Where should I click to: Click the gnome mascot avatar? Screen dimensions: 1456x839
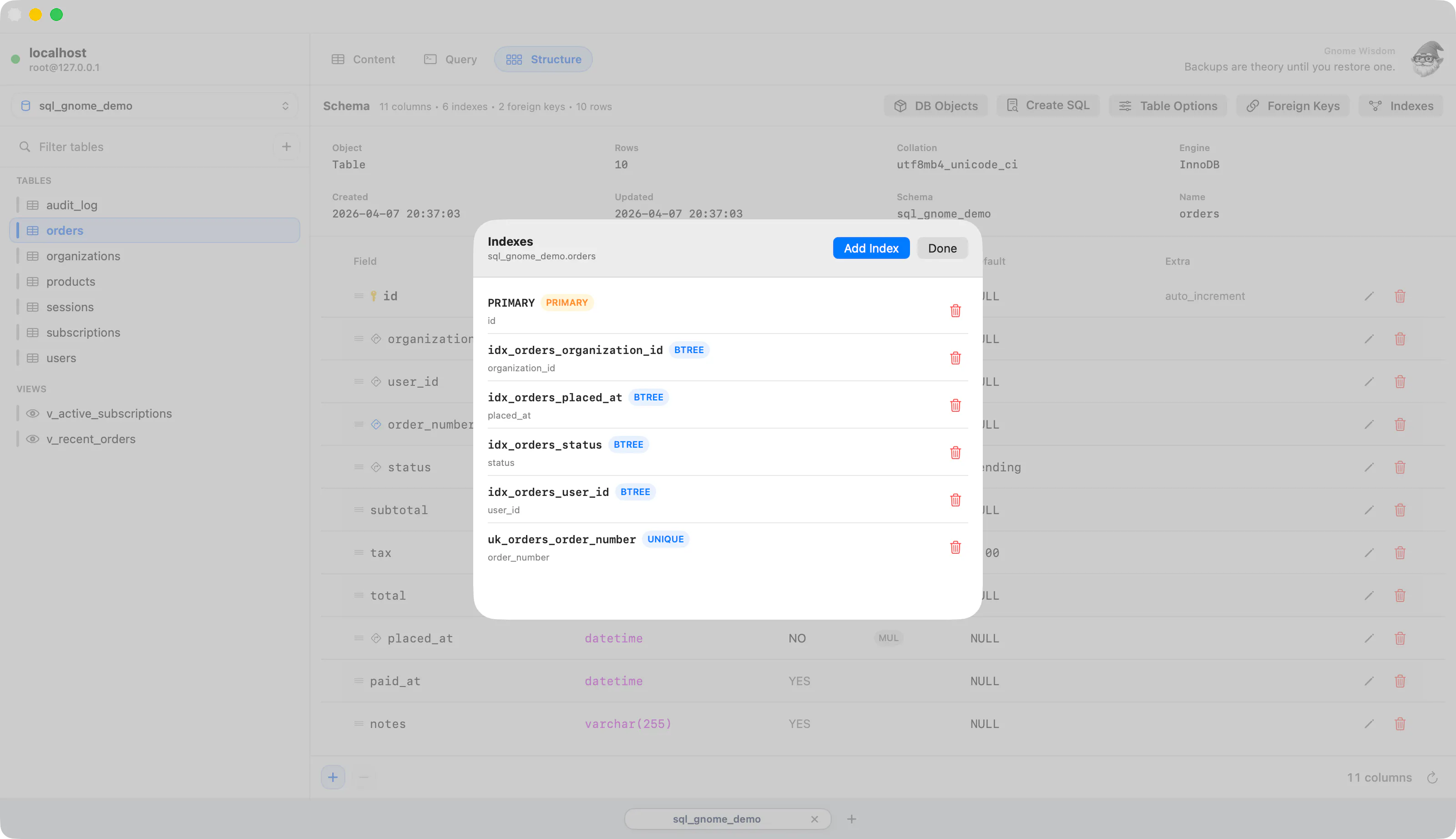(x=1427, y=59)
